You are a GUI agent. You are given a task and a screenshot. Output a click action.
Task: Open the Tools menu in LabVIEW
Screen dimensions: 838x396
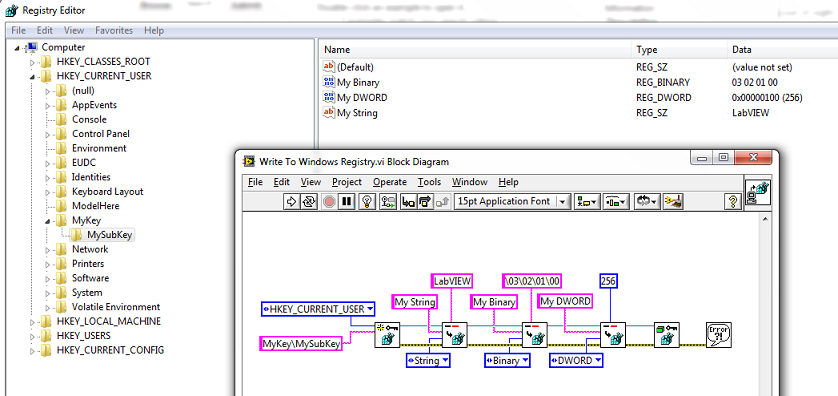click(x=429, y=182)
